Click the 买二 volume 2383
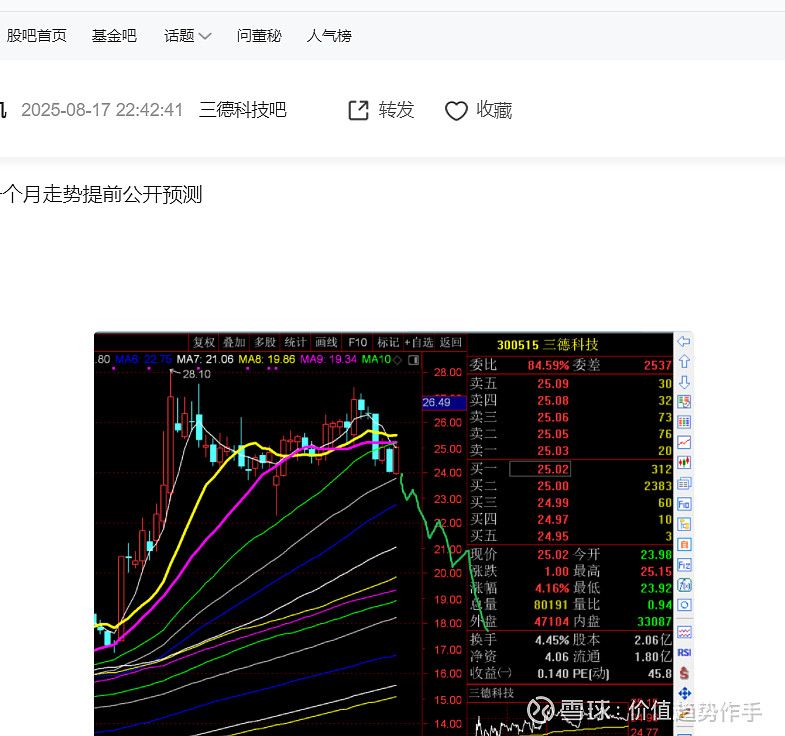The image size is (785, 736). pyautogui.click(x=658, y=486)
